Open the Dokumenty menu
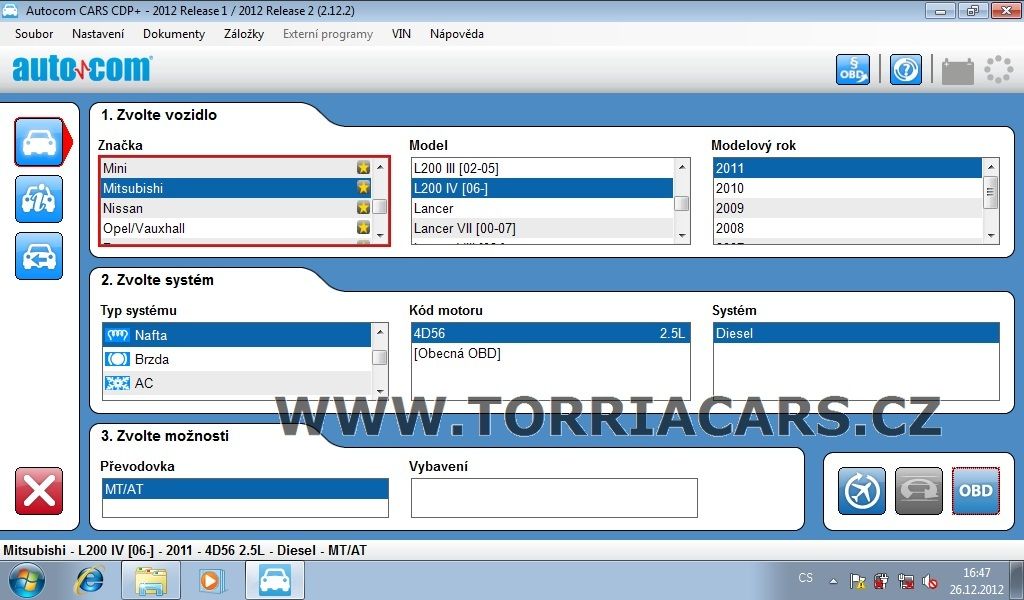Screen dimensions: 1024x600 (174, 34)
